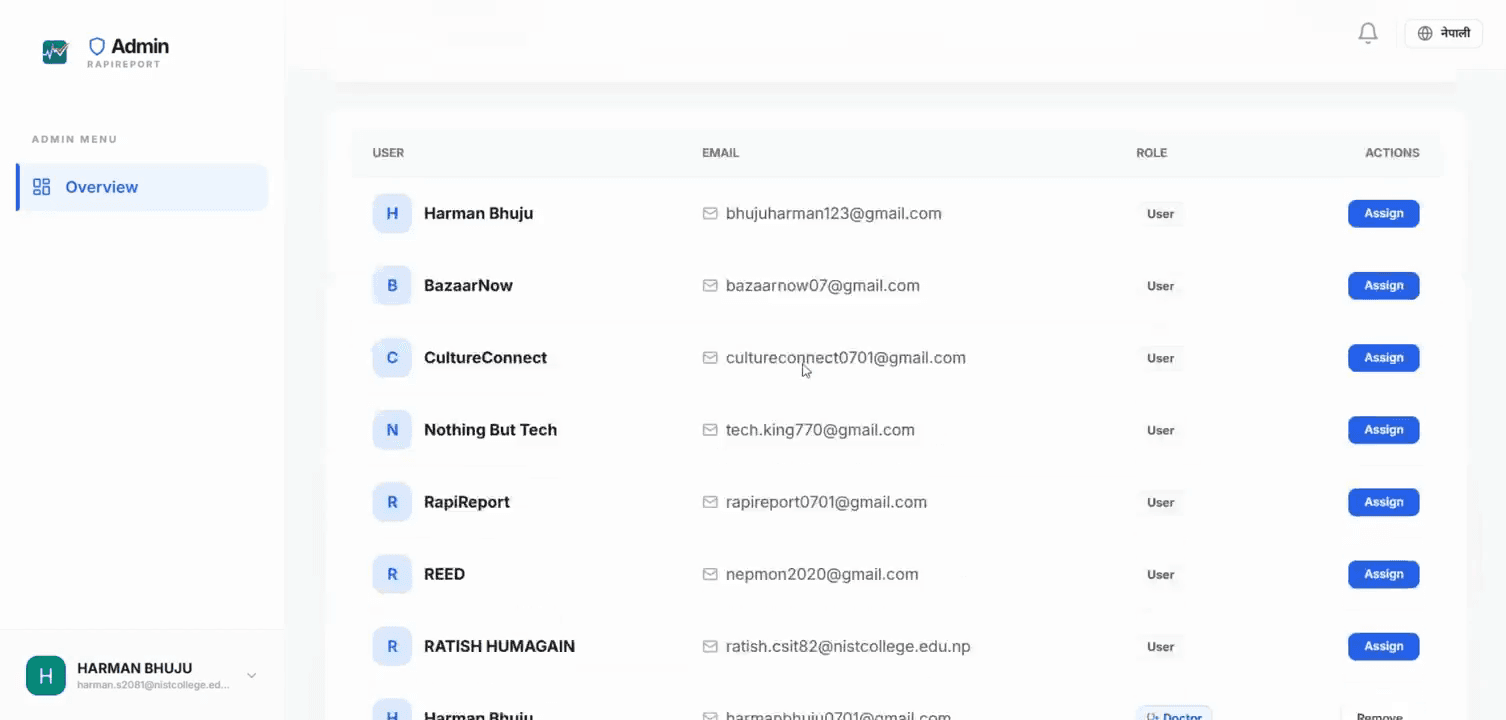
Task: Click the globe icon in language switcher
Action: pos(1425,33)
